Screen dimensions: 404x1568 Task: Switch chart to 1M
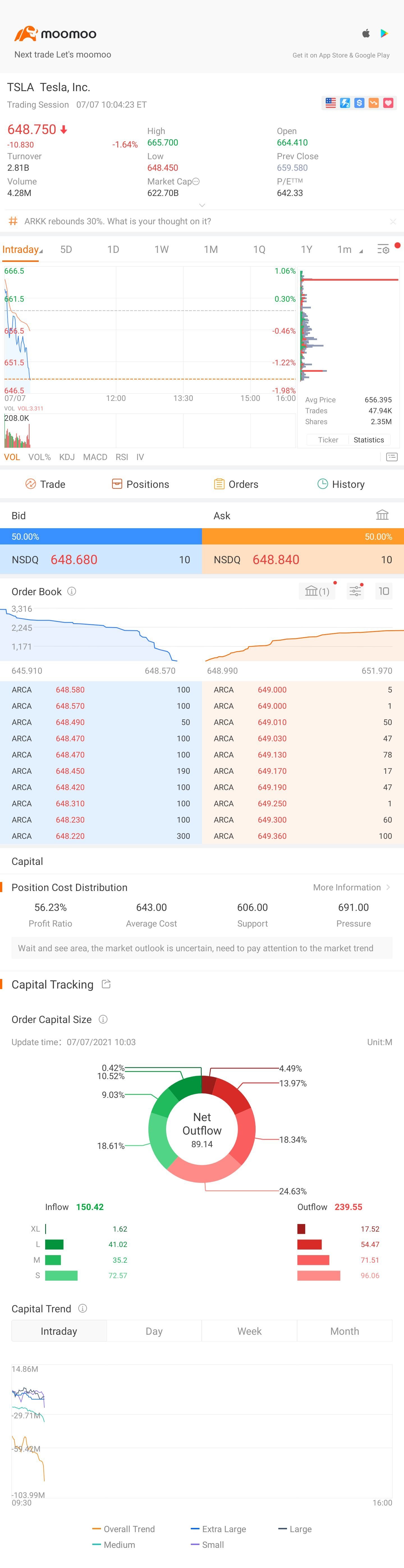tap(211, 250)
